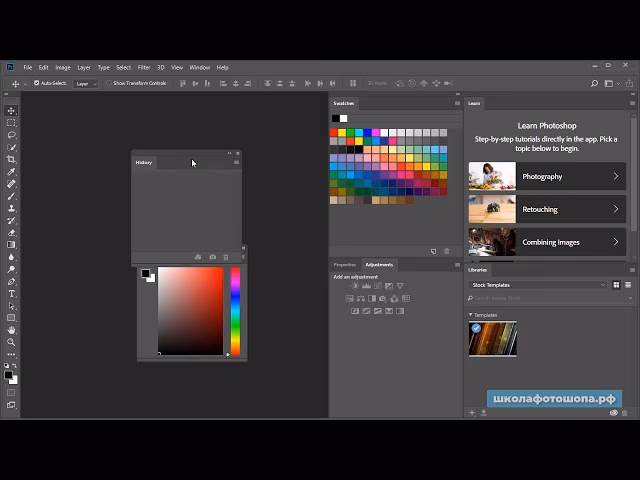Screen dimensions: 640x480
Task: Switch to the Adjustments tab
Action: click(x=379, y=265)
